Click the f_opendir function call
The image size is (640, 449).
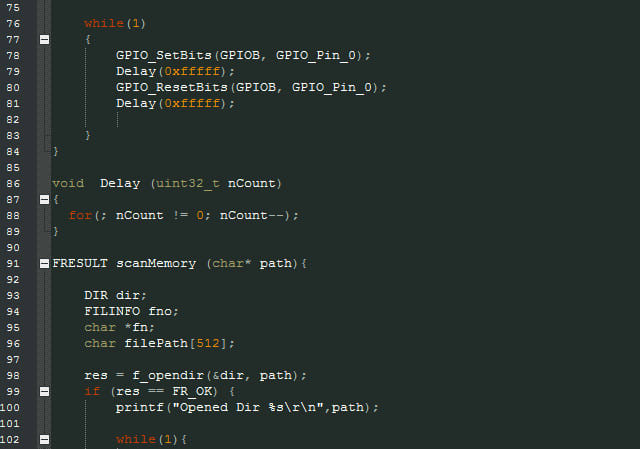168,376
